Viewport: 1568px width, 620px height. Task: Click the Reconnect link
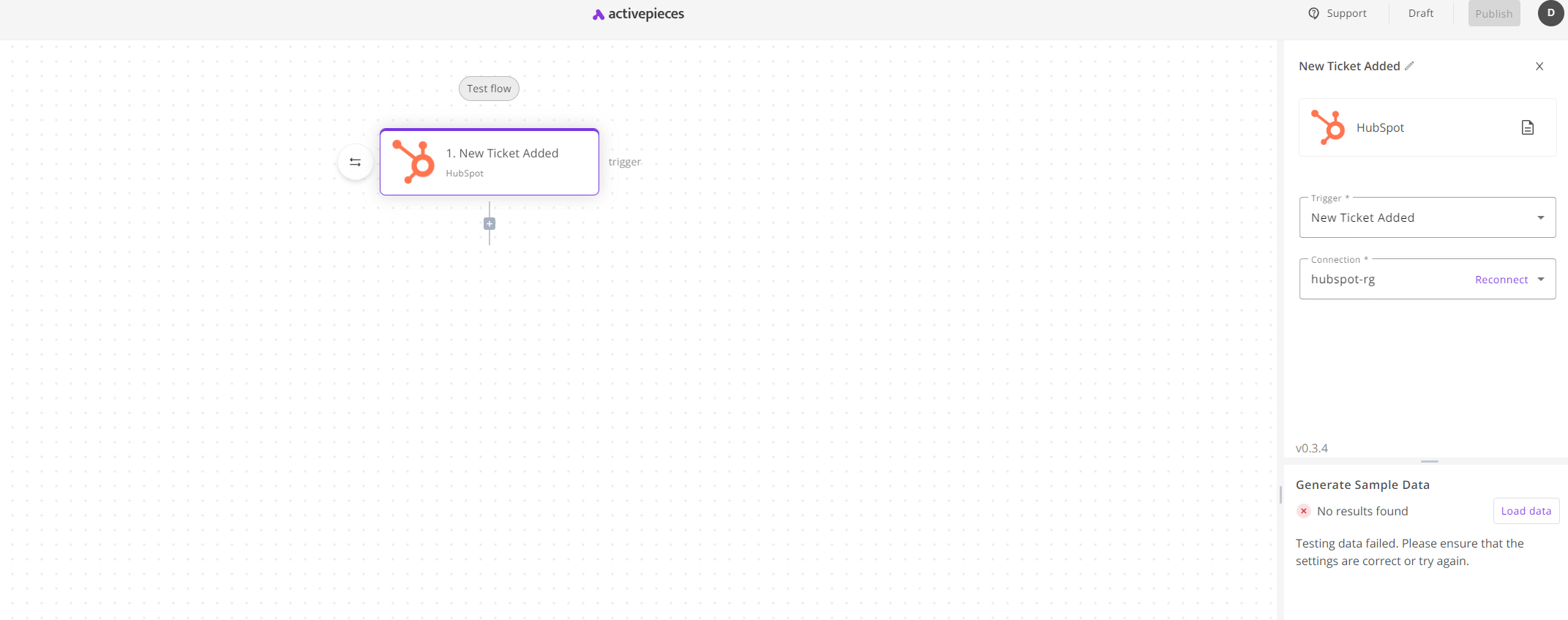[1501, 280]
